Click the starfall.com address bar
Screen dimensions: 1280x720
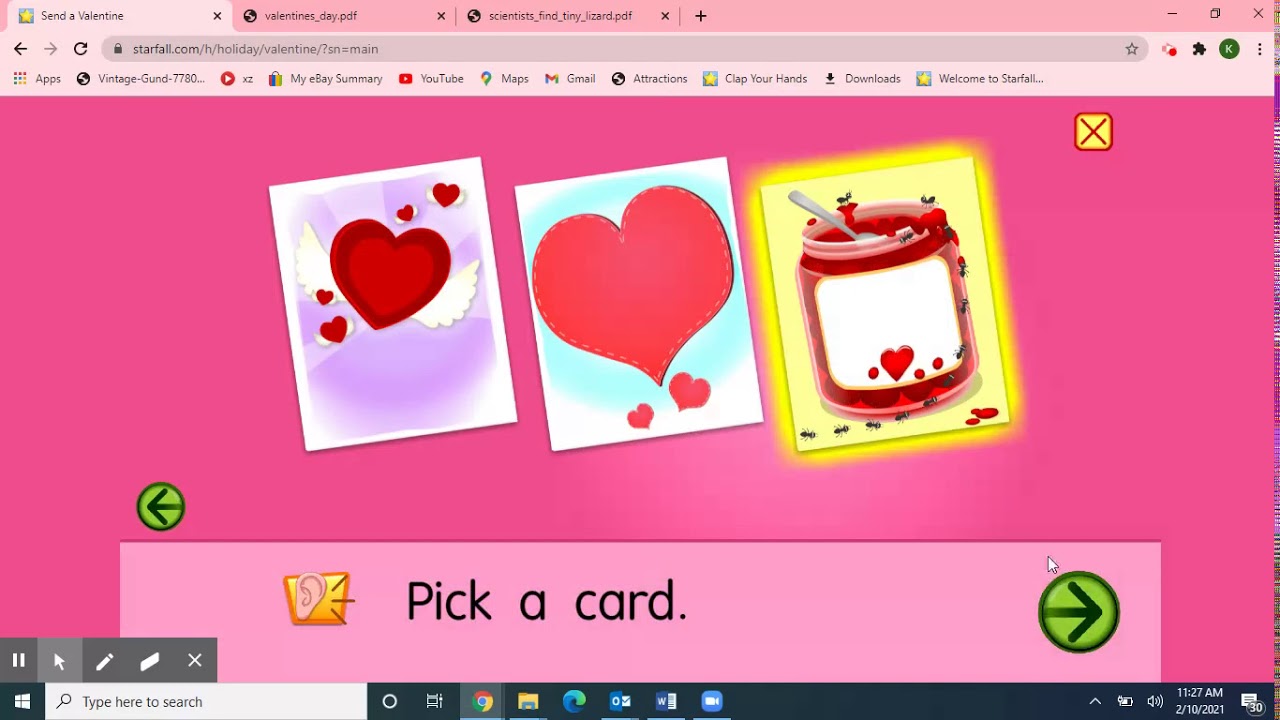tap(625, 49)
